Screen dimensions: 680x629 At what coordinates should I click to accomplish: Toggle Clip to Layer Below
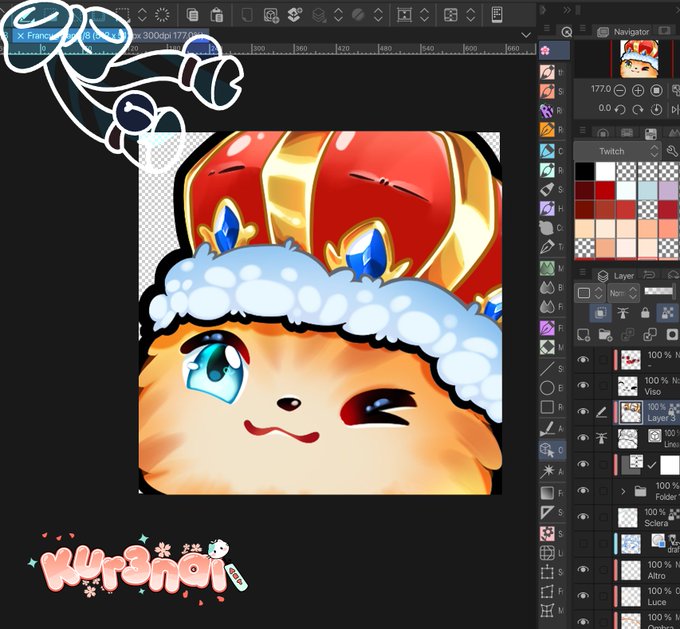point(601,313)
